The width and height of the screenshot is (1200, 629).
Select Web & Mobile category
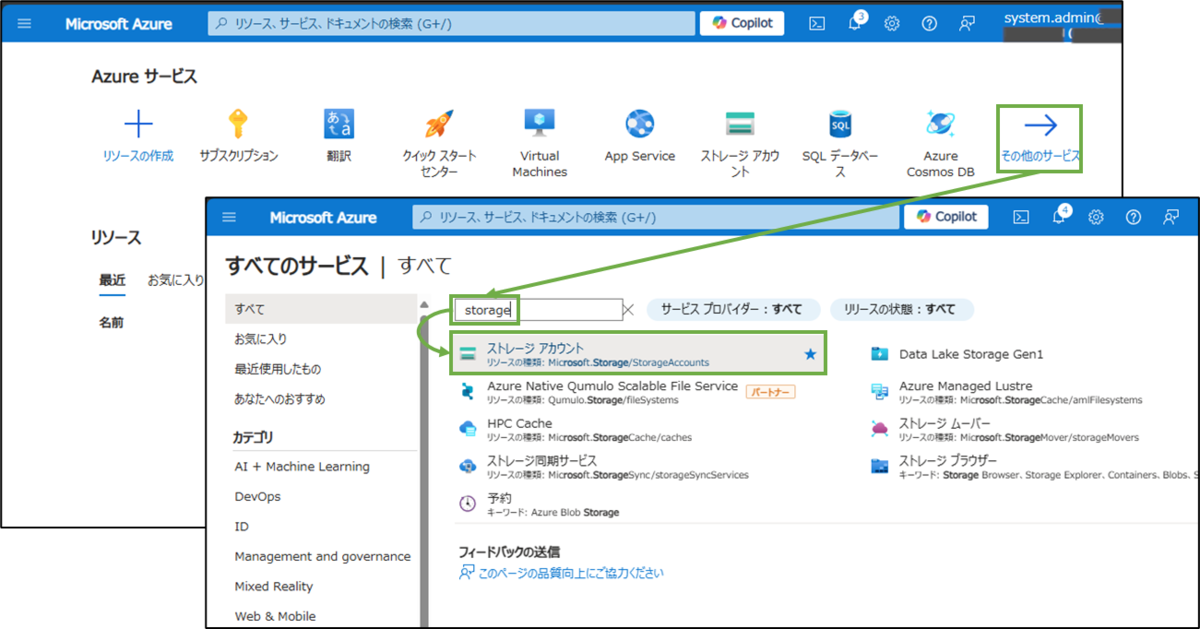(275, 617)
